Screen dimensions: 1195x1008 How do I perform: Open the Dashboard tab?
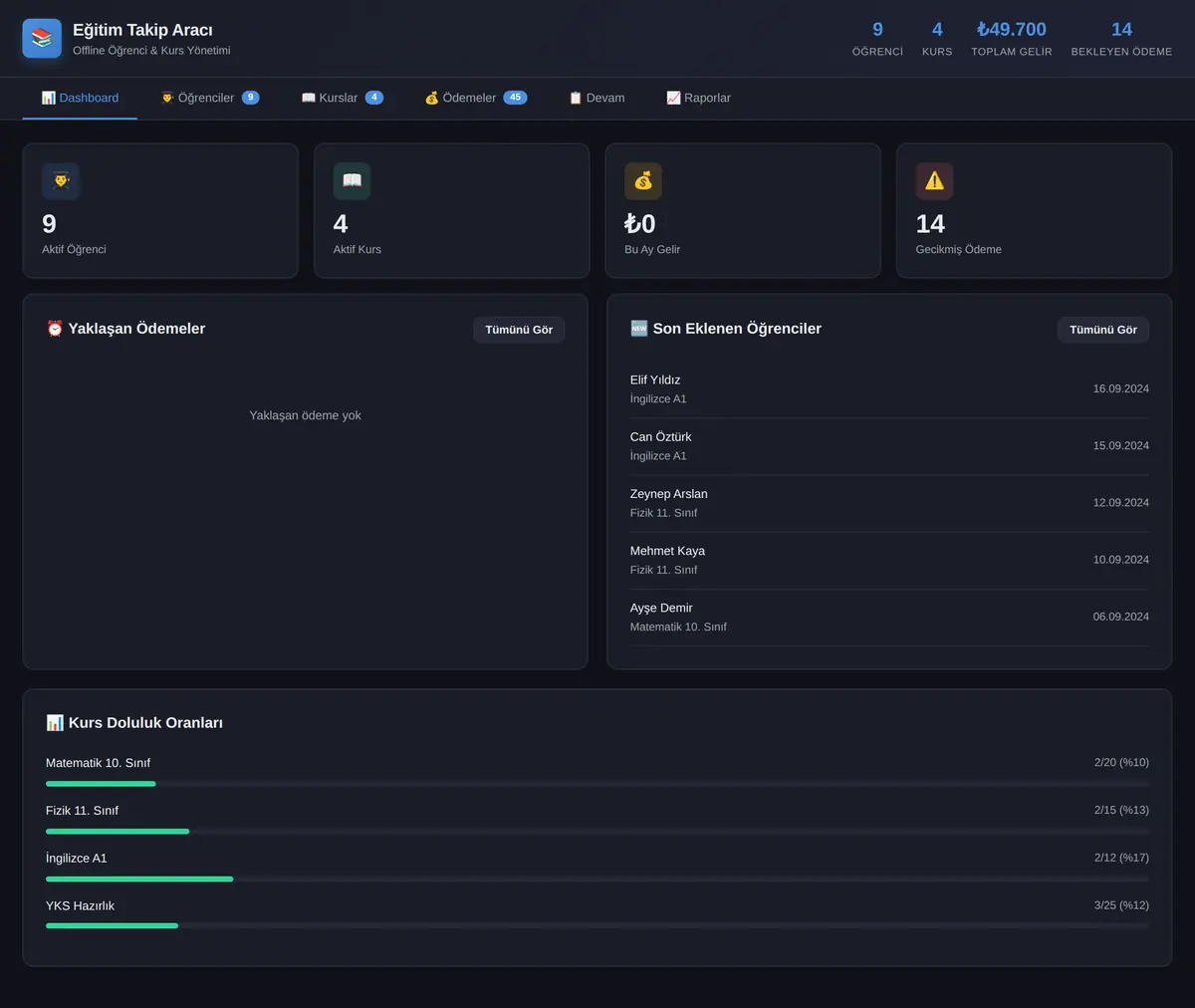(x=80, y=98)
